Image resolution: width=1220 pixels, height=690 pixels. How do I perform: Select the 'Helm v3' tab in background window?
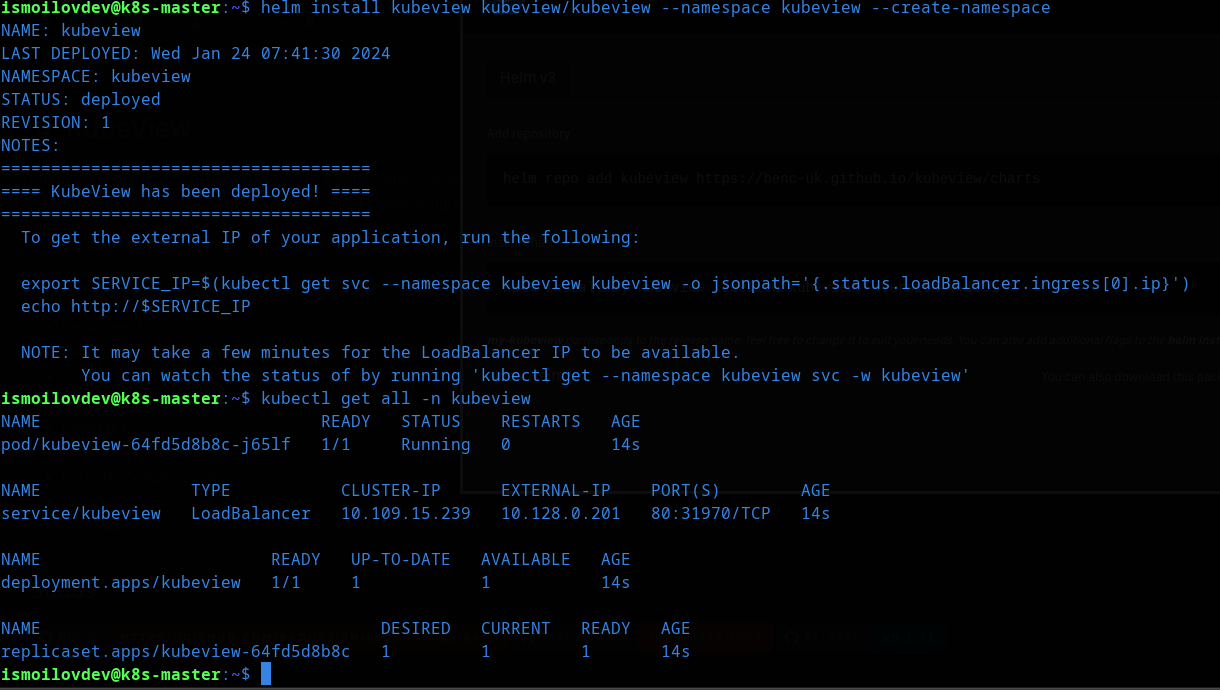click(x=527, y=78)
